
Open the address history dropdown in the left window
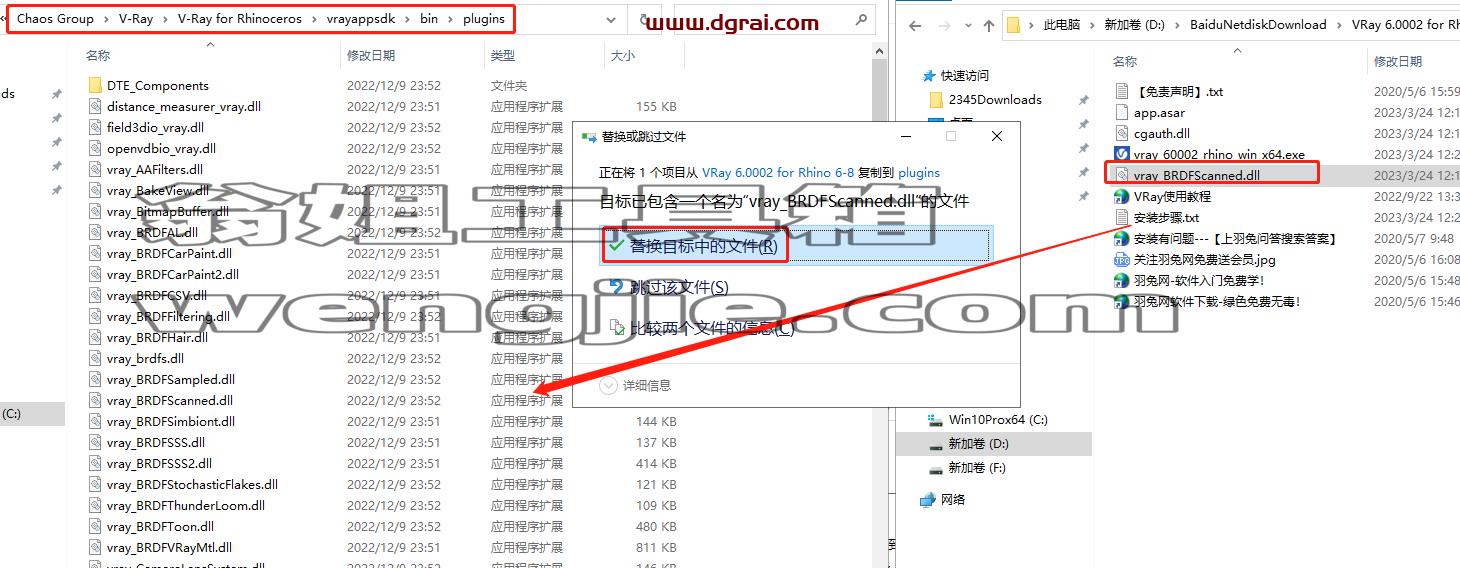coord(610,19)
